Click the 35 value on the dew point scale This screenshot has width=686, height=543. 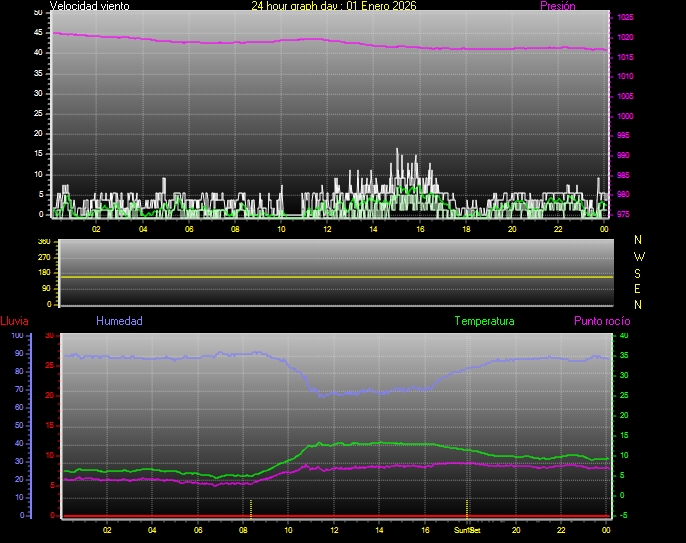pyautogui.click(x=624, y=336)
